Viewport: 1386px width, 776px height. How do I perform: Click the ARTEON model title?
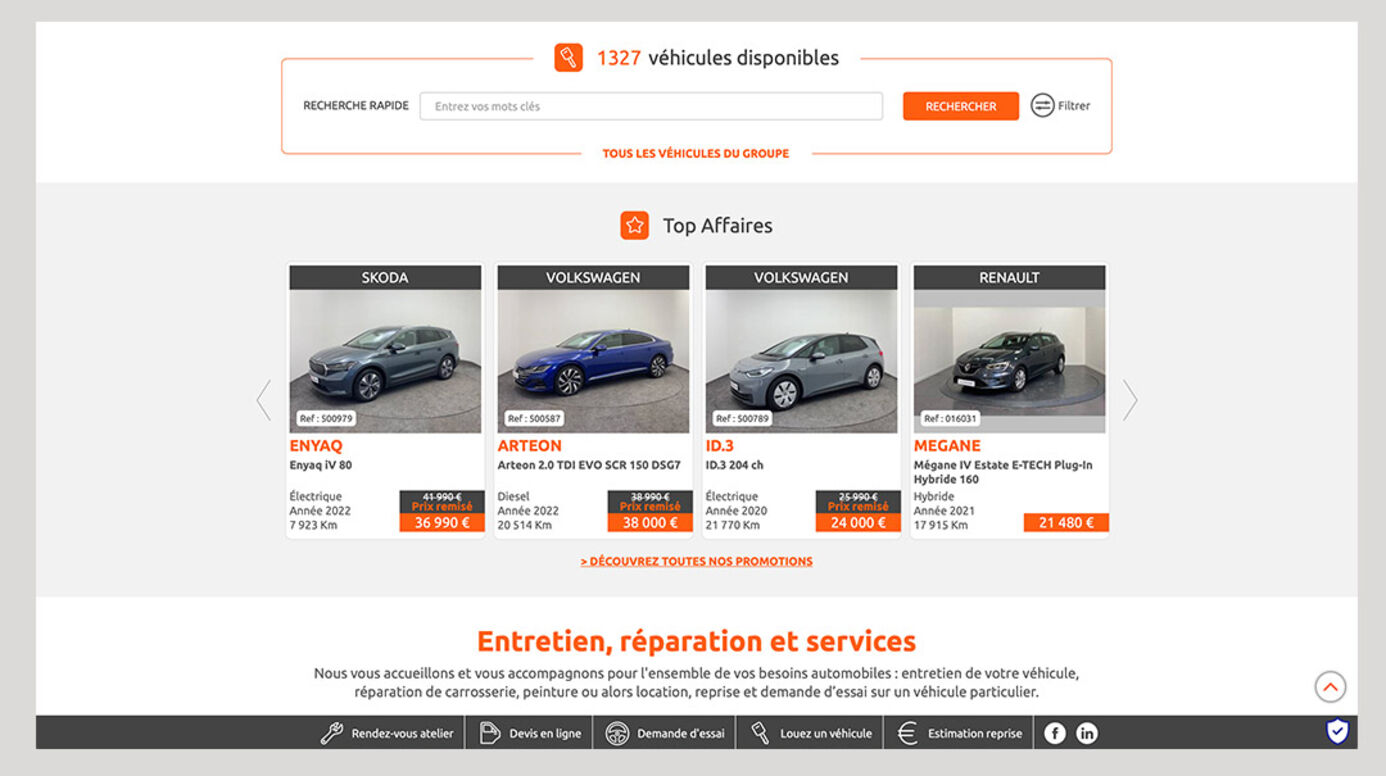(530, 446)
